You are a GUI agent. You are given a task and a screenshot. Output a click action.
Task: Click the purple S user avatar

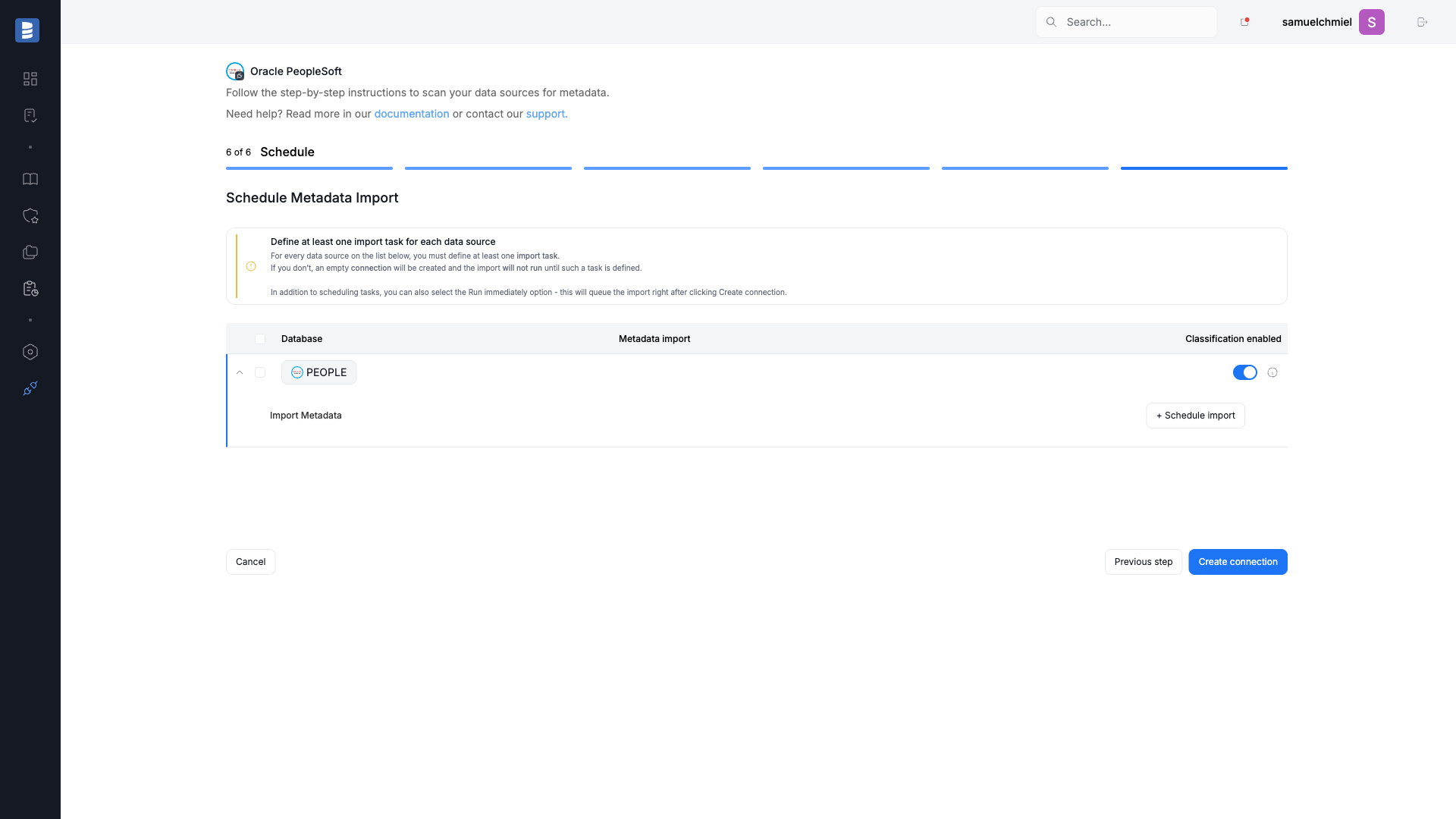(x=1371, y=22)
